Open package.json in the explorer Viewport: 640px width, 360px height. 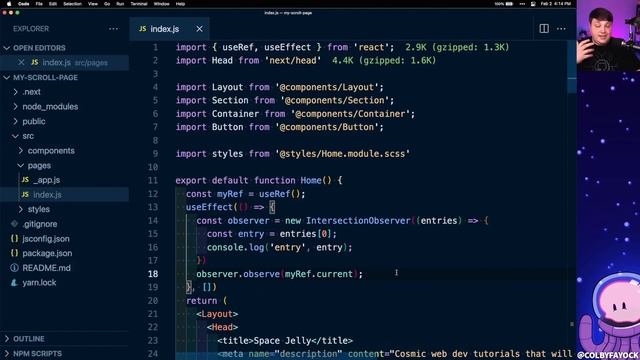click(47, 253)
